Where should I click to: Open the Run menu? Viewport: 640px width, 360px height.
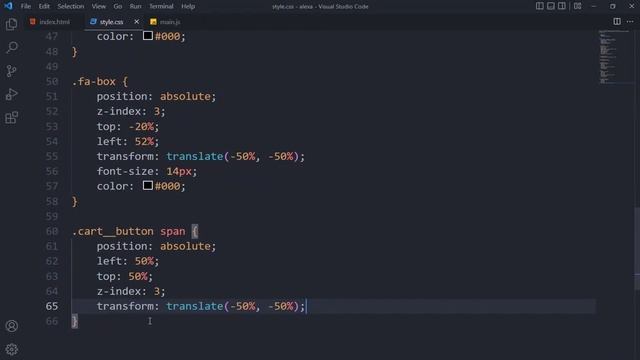[136, 6]
